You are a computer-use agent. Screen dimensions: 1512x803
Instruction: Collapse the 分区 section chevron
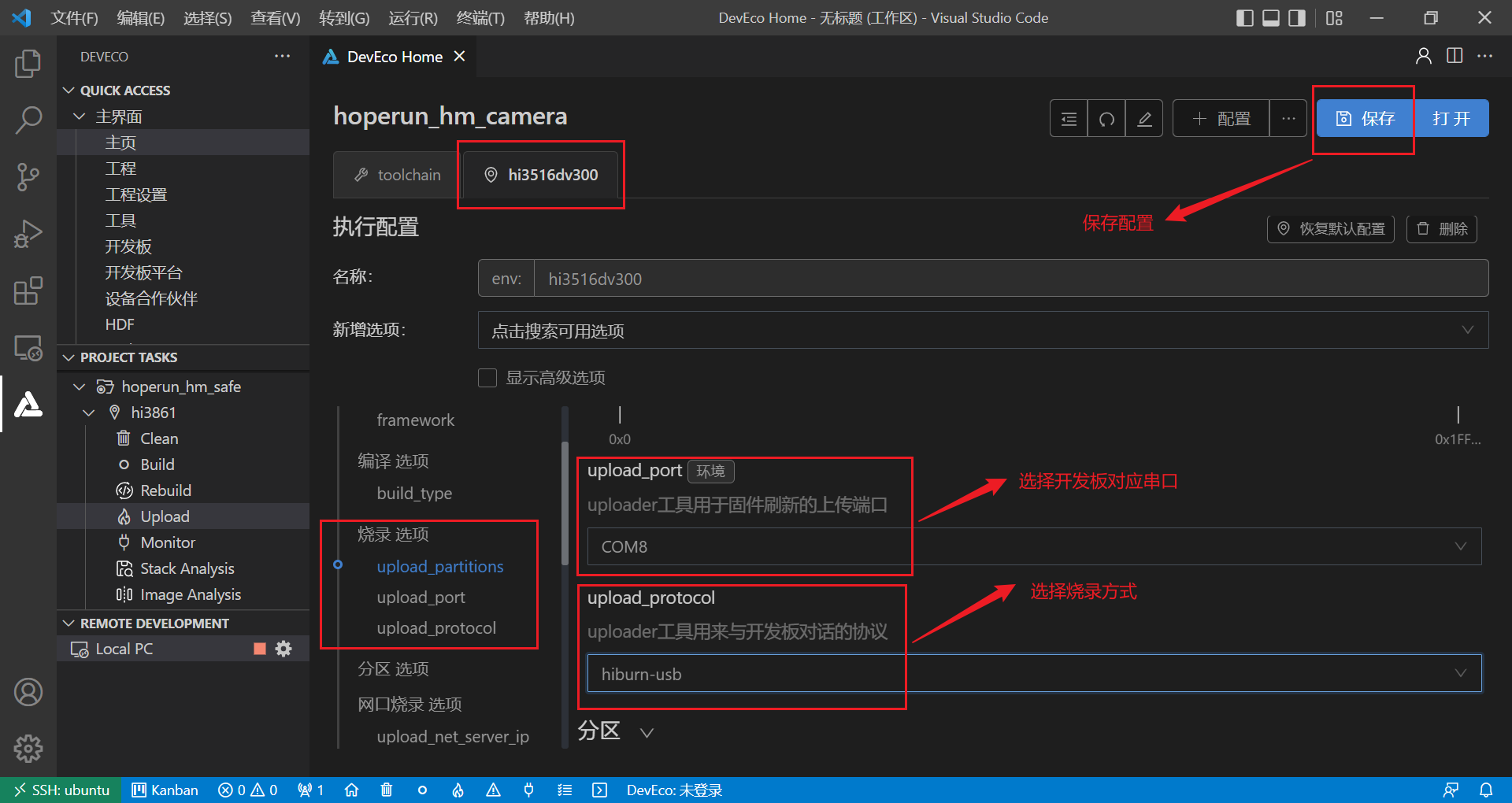pos(647,733)
